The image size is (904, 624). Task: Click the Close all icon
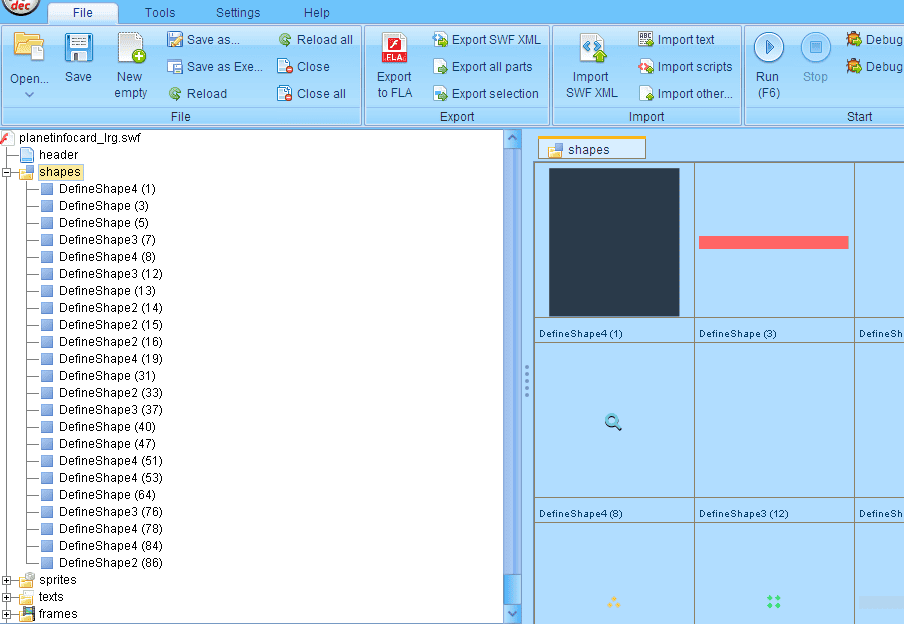point(285,94)
